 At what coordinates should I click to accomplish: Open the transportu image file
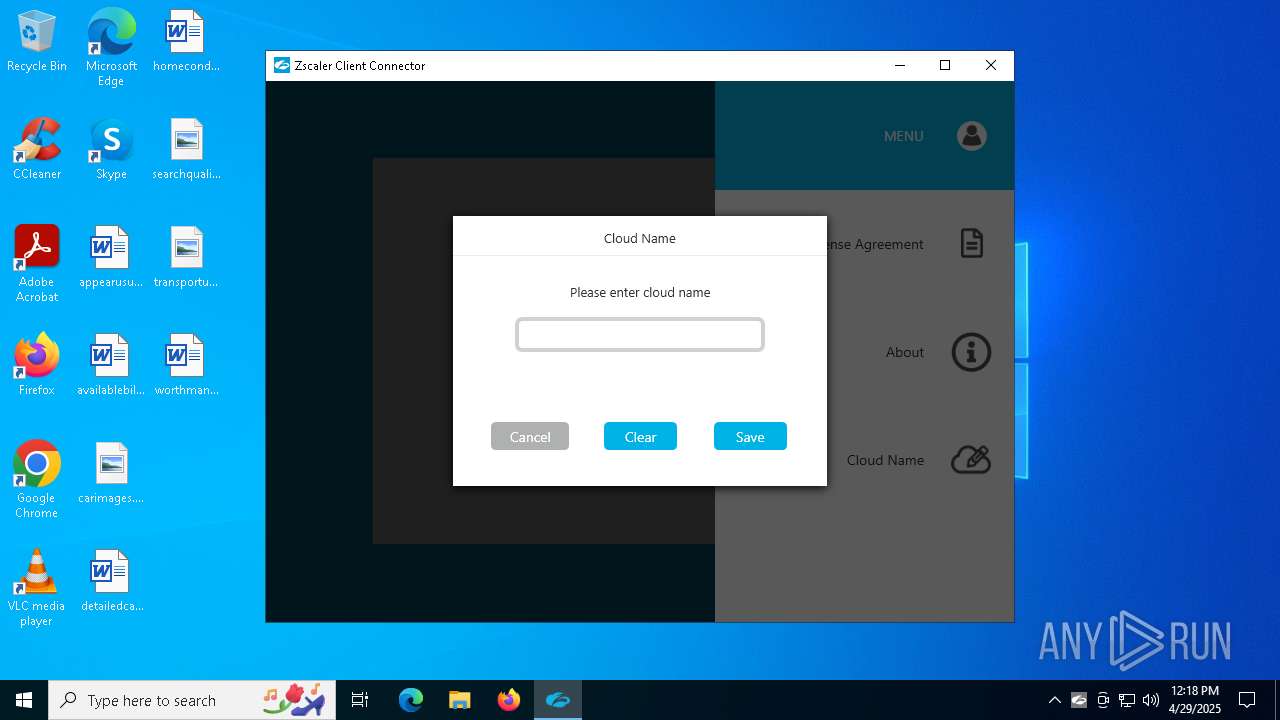[186, 258]
